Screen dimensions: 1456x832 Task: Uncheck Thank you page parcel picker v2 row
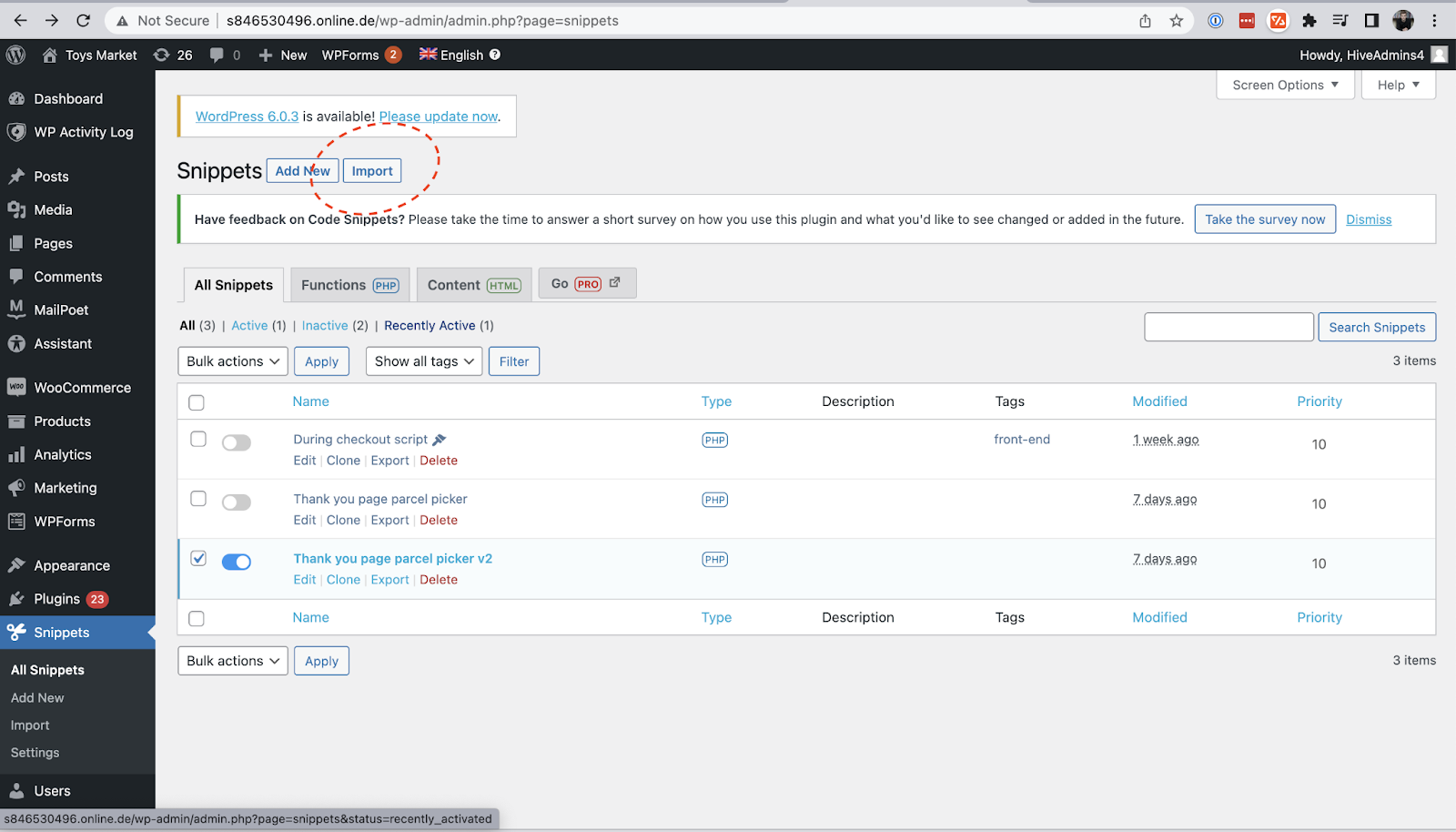(198, 558)
